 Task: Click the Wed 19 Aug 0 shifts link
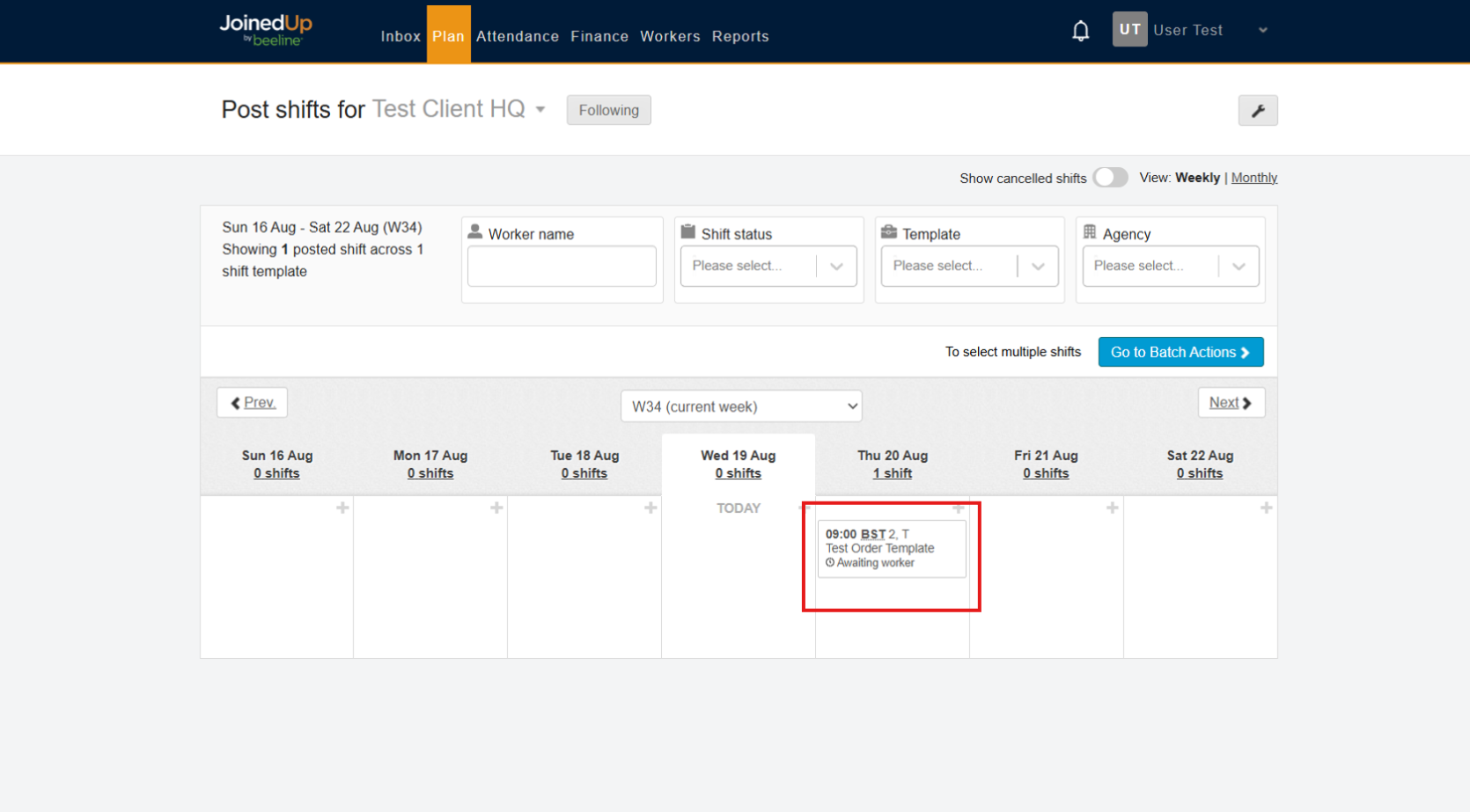[x=738, y=473]
